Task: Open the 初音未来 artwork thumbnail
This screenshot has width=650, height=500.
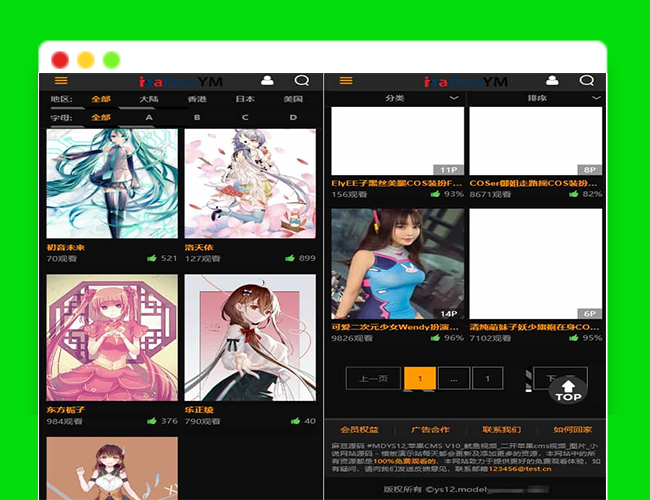Action: tap(112, 183)
